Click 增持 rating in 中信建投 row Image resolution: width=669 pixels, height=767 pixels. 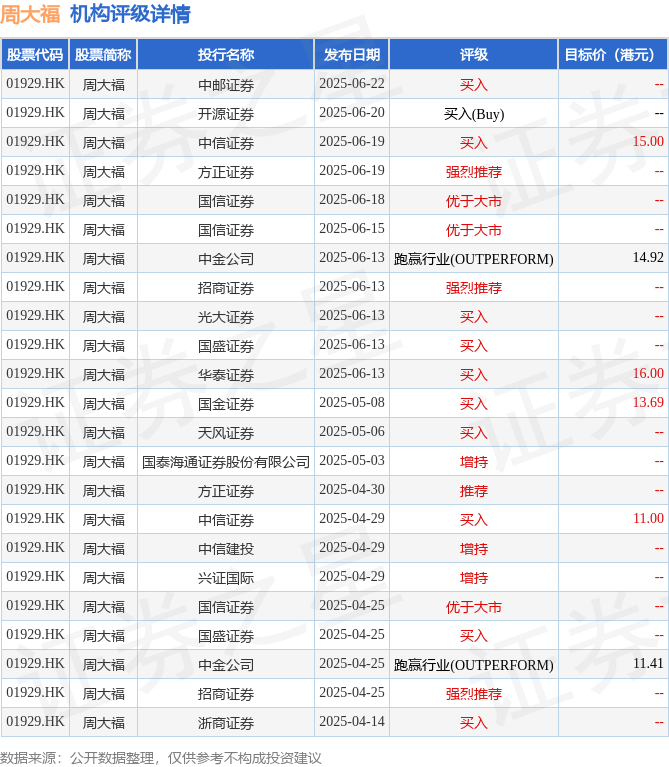473,548
